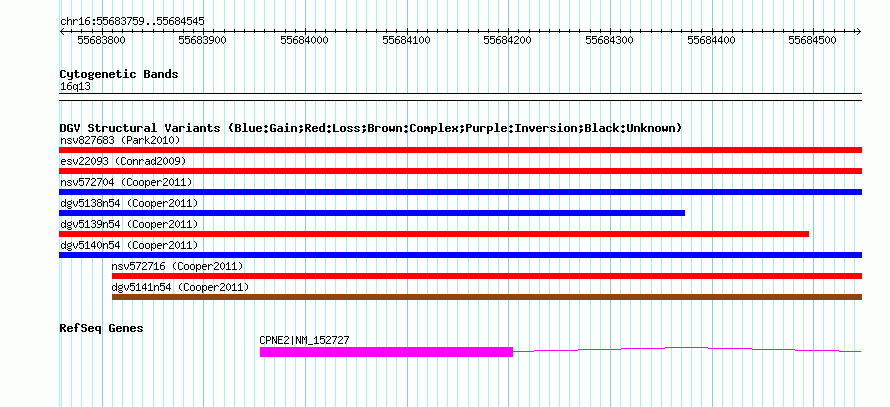Click the esv22093 (Conrad2009) red bar
Viewport: 890px width, 407px height.
pyautogui.click(x=460, y=171)
